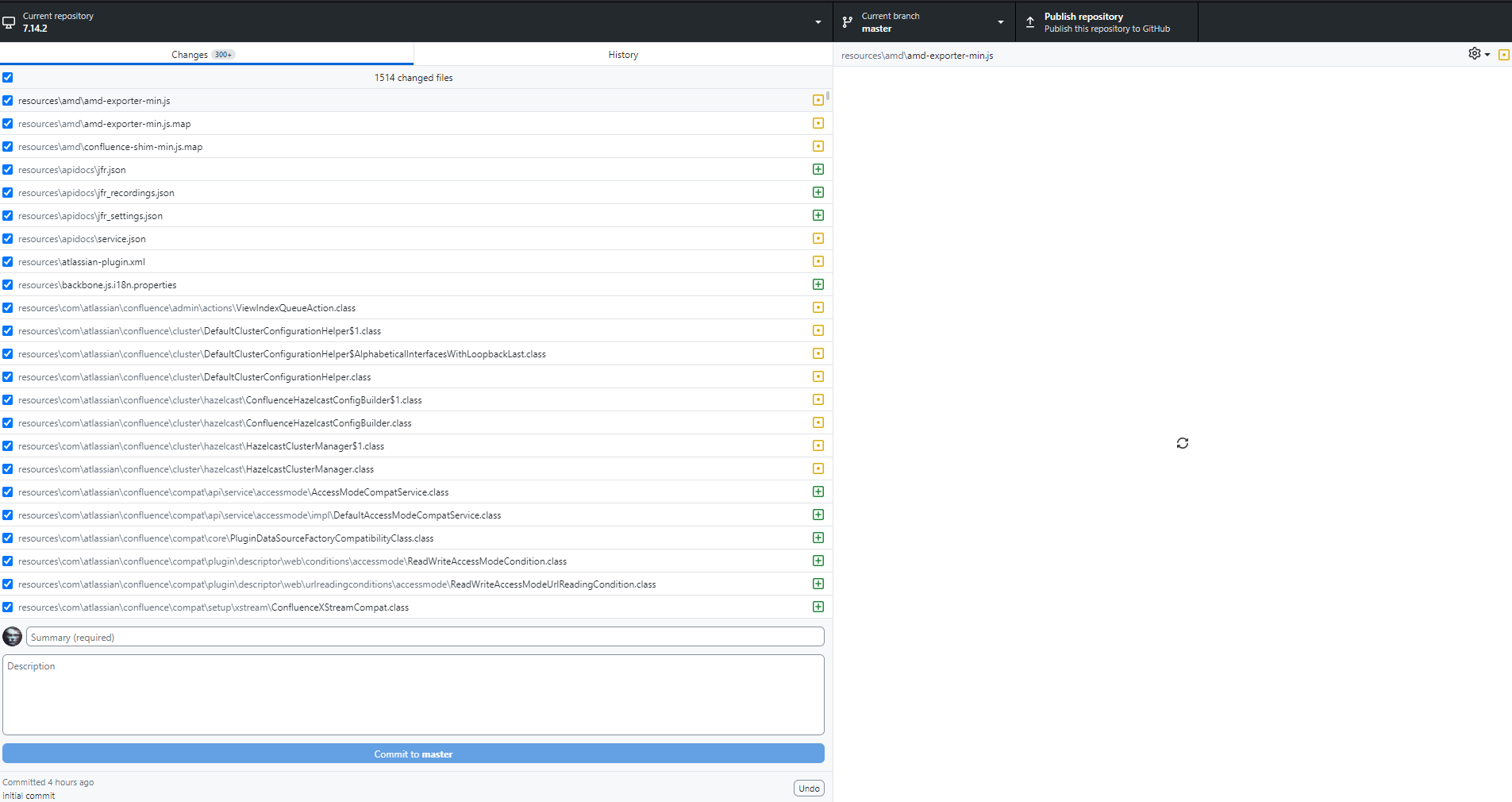The image size is (1512, 802).
Task: Click modified icon for ConfluenceHazelcastConfigBuilder.class
Action: pos(818,422)
